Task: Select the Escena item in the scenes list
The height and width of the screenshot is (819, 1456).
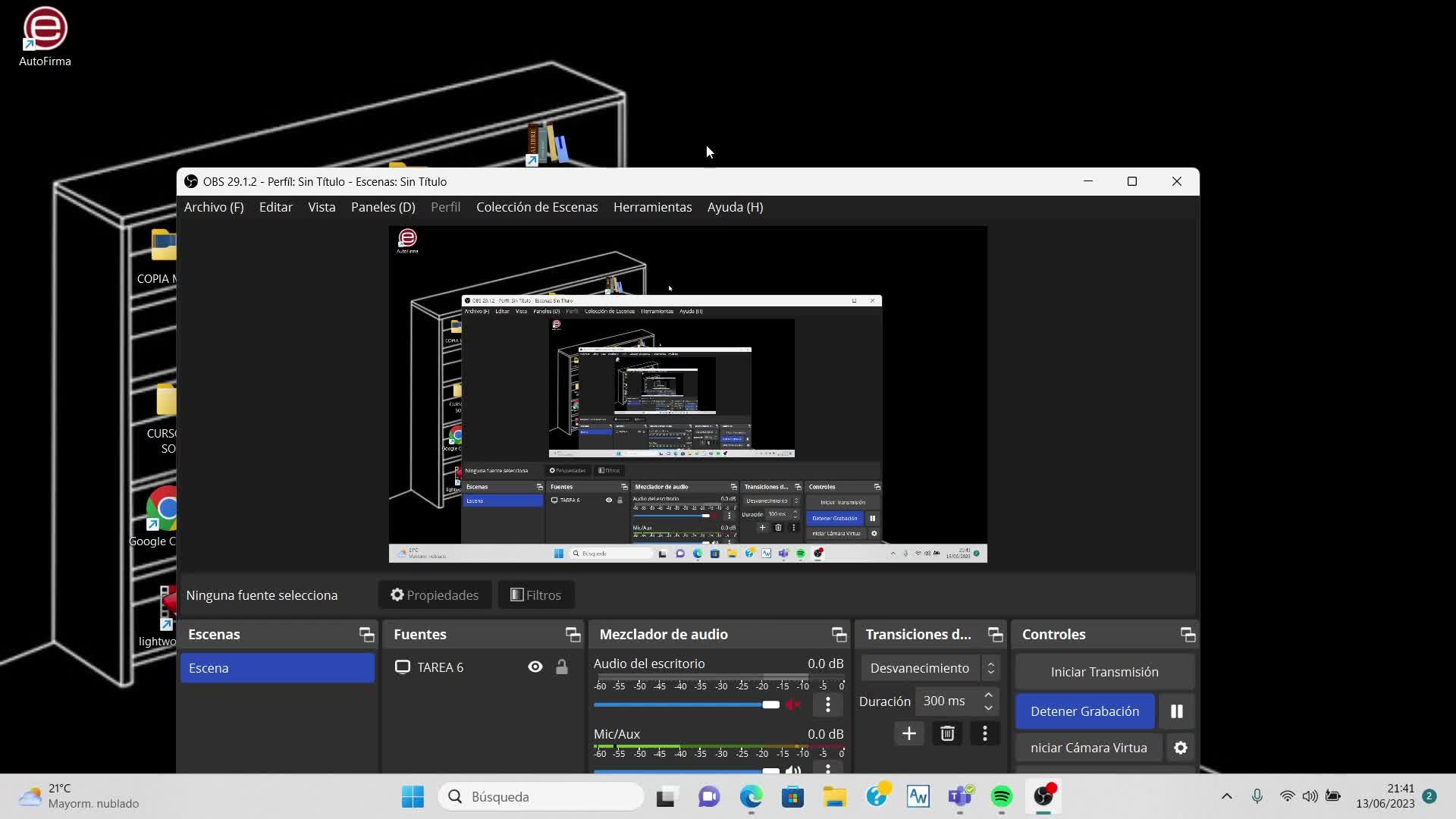Action: 278,668
